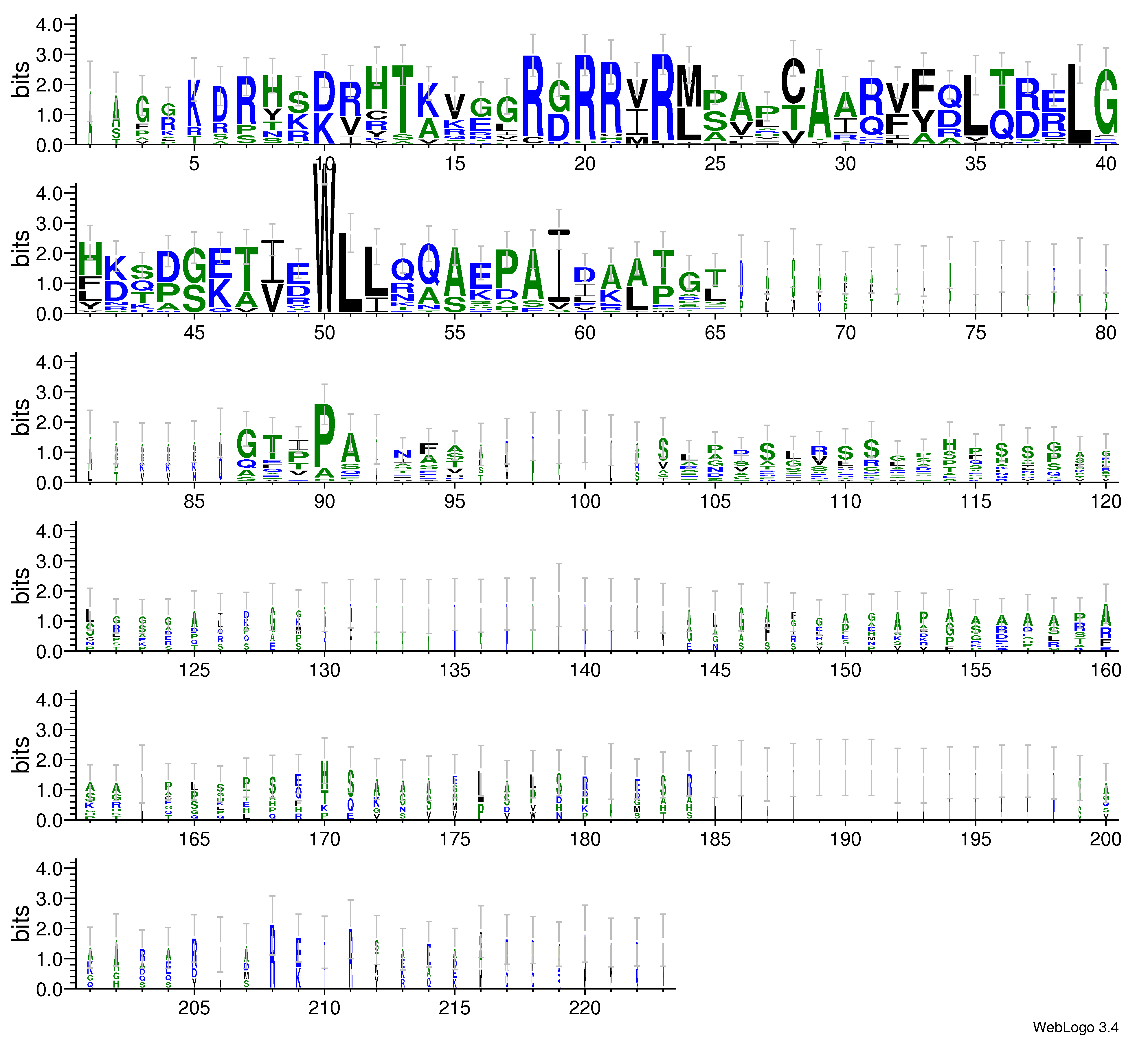Click the black L at position 176
The height and width of the screenshot is (1037, 1148).
(481, 786)
